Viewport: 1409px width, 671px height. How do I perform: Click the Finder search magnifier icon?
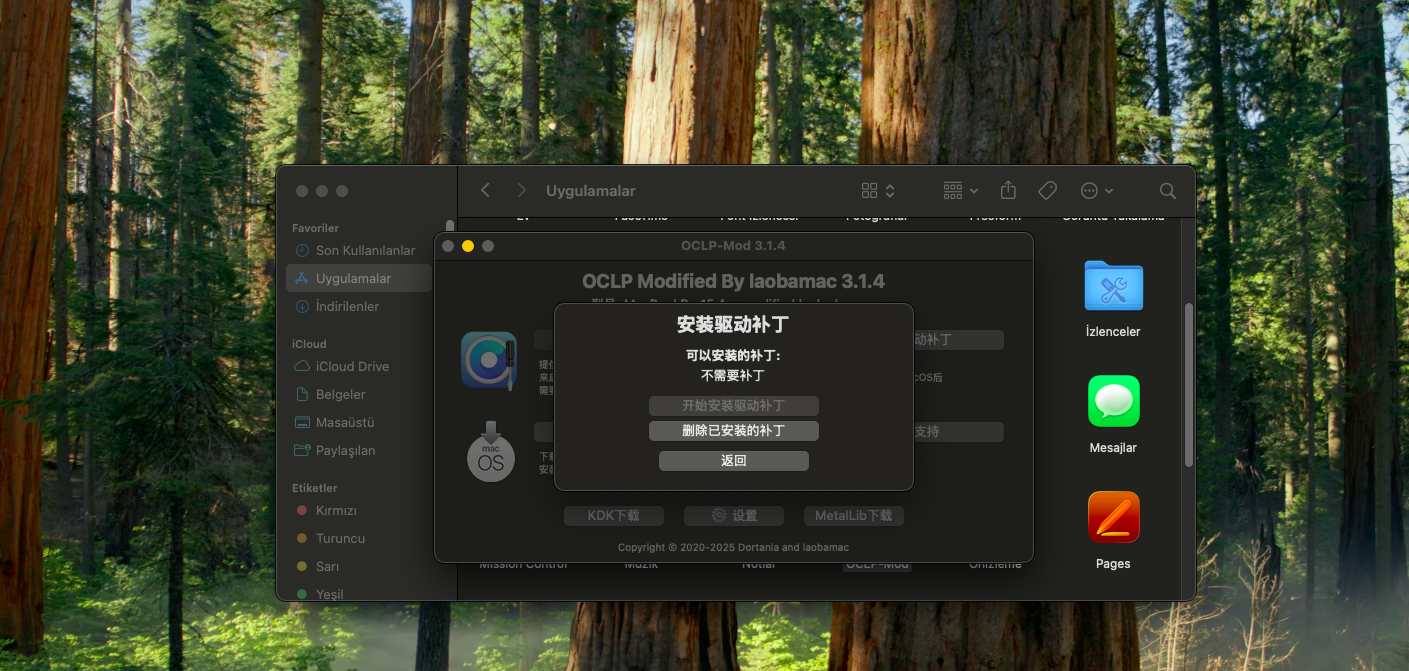pyautogui.click(x=1167, y=191)
